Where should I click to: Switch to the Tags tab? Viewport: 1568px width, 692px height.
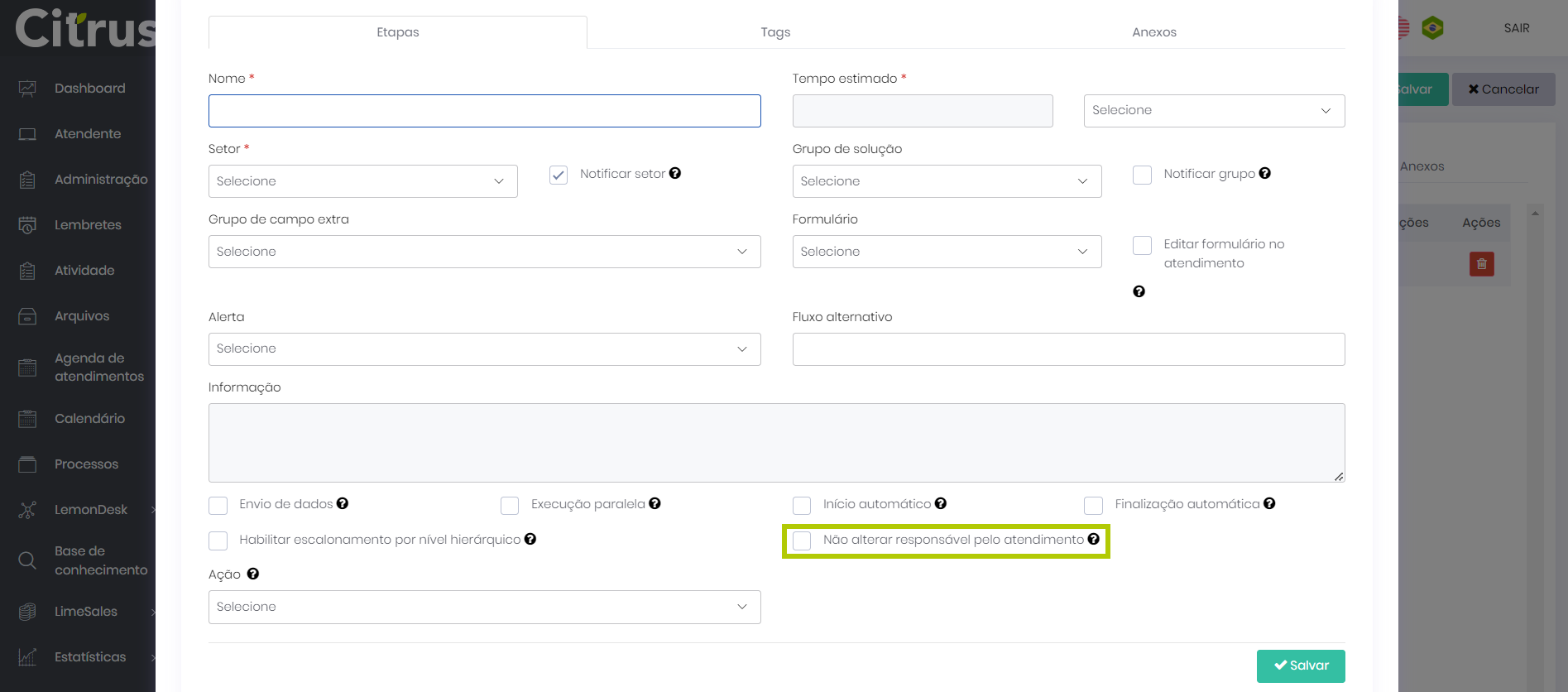pyautogui.click(x=775, y=32)
